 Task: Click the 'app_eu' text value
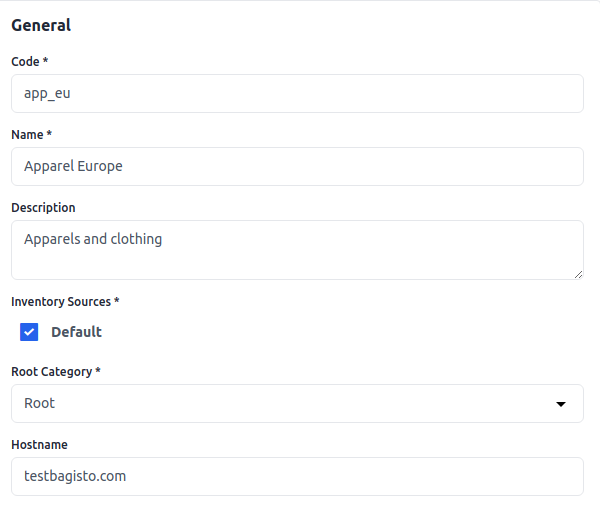coord(47,94)
